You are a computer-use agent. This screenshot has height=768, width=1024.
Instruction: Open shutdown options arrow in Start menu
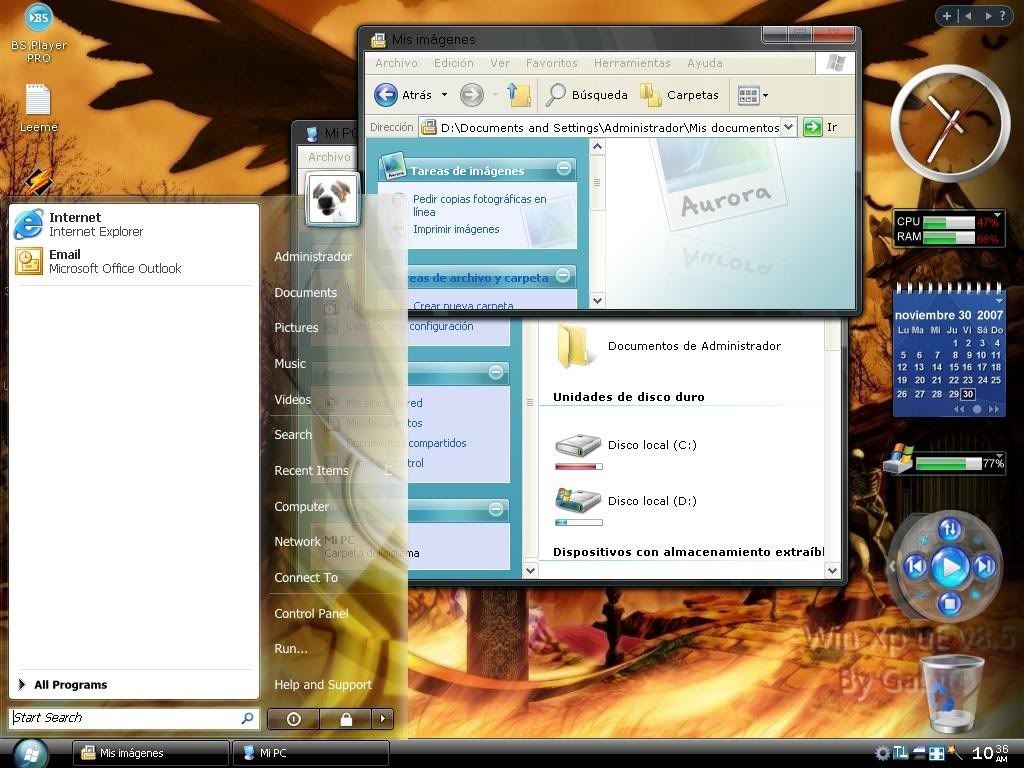tap(383, 719)
